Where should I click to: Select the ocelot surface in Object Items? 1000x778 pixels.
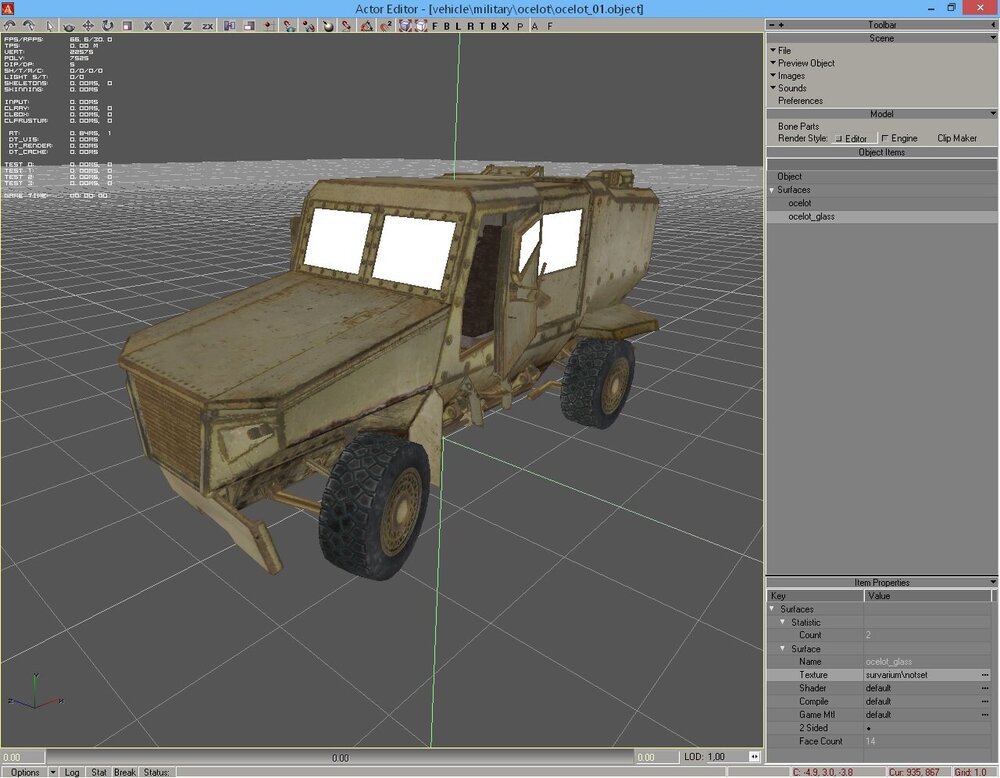click(799, 203)
